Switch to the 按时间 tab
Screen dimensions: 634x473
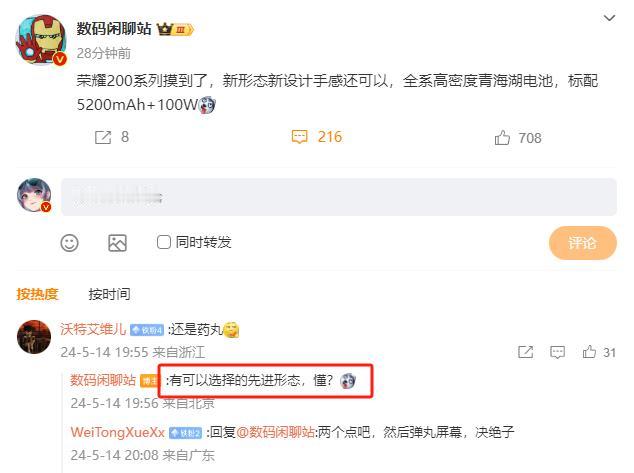point(109,294)
